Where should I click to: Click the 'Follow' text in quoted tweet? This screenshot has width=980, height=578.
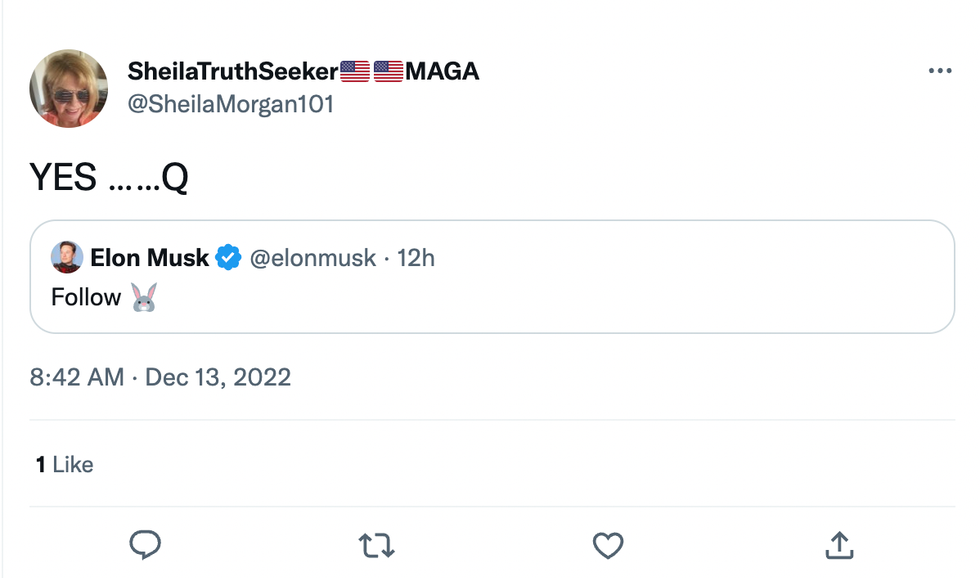pos(86,297)
